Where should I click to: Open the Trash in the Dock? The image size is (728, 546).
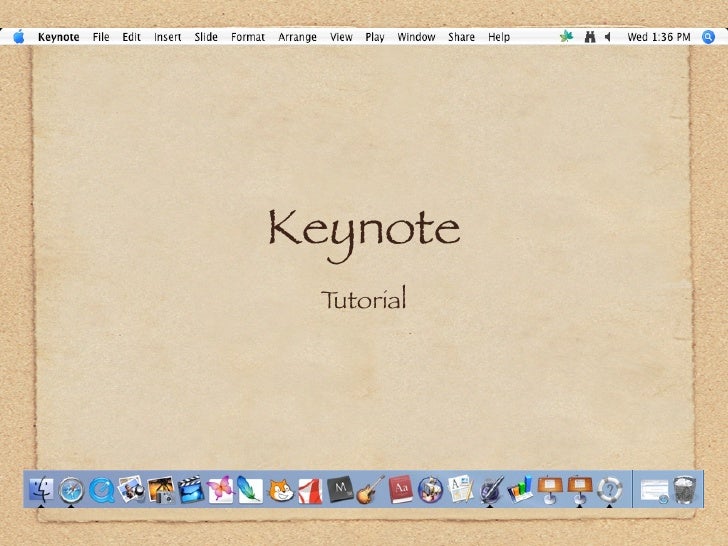pos(685,490)
